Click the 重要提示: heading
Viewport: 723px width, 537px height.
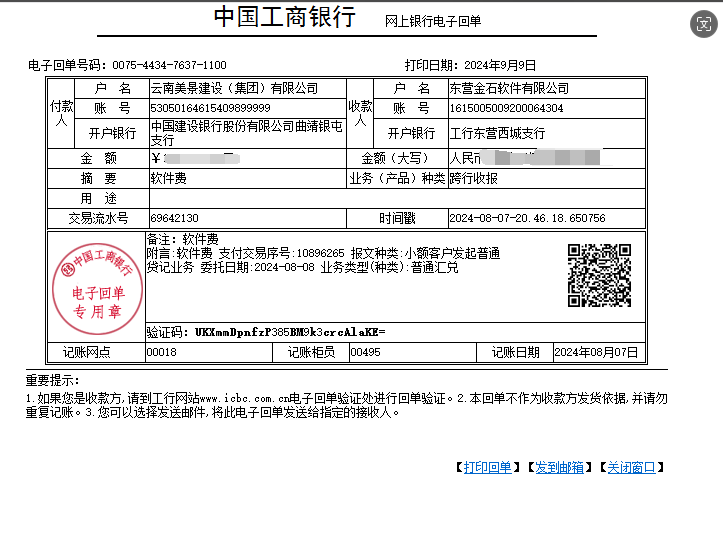pyautogui.click(x=53, y=380)
